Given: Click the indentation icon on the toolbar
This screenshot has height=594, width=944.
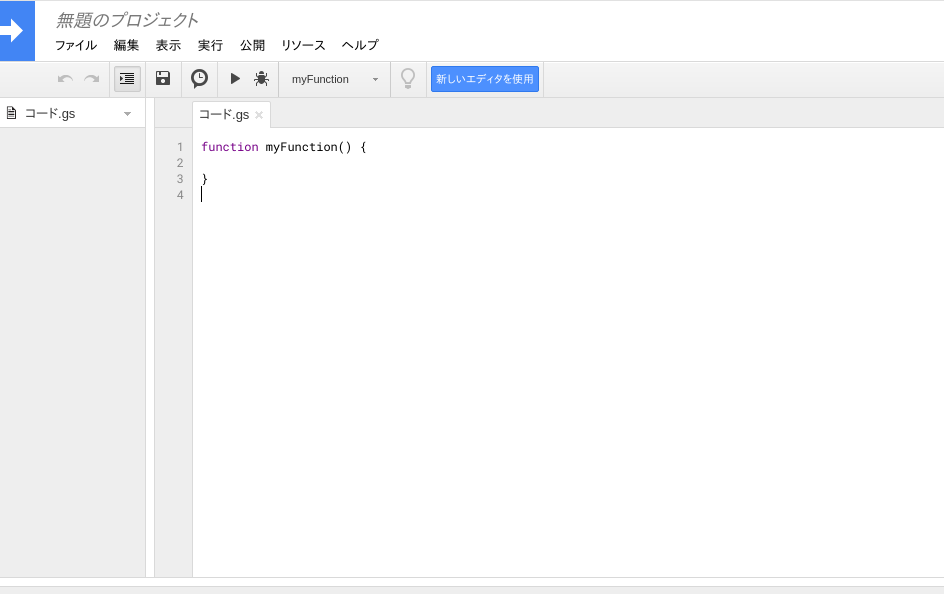Looking at the screenshot, I should tap(127, 78).
